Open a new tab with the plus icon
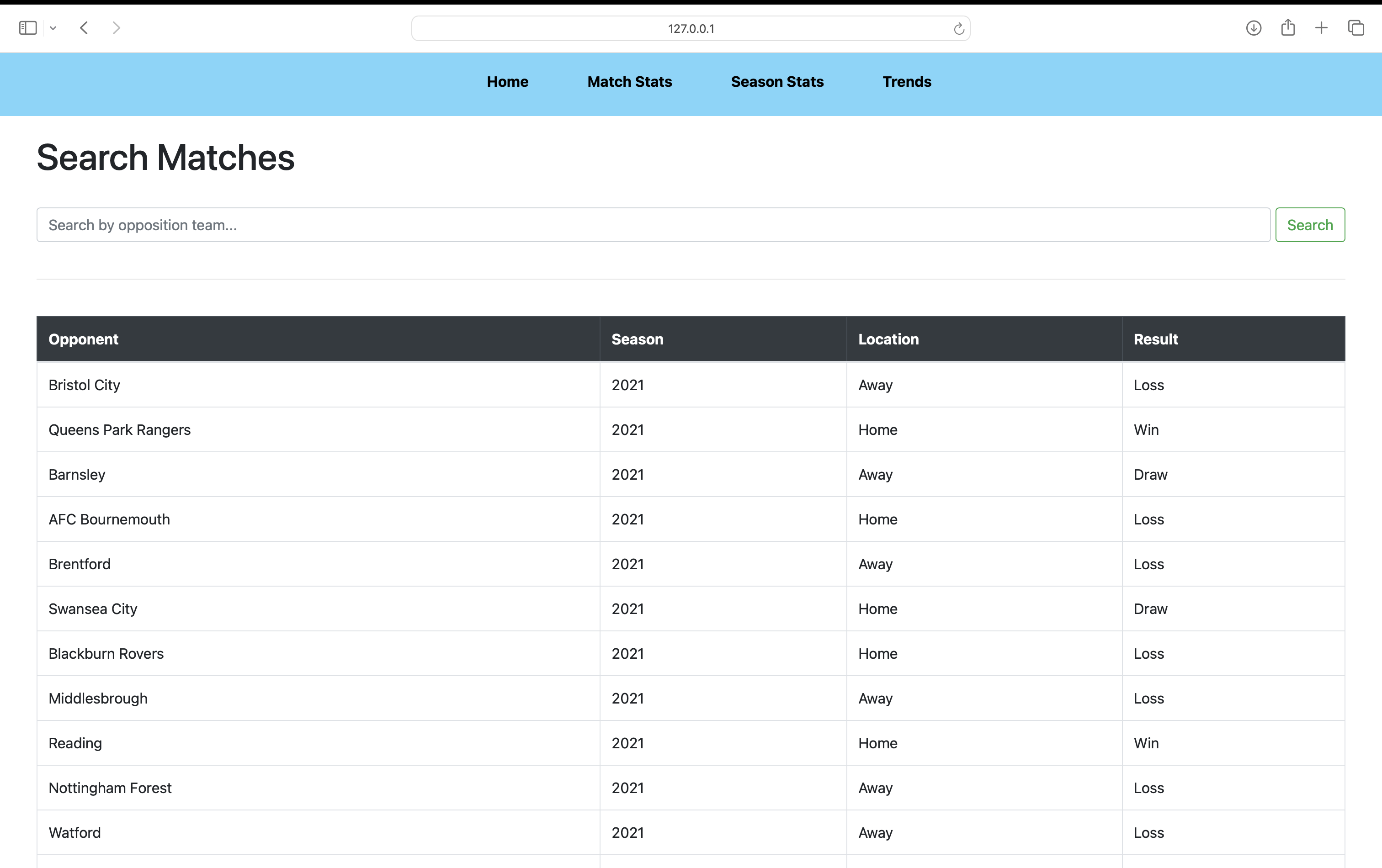1382x868 pixels. point(1321,28)
